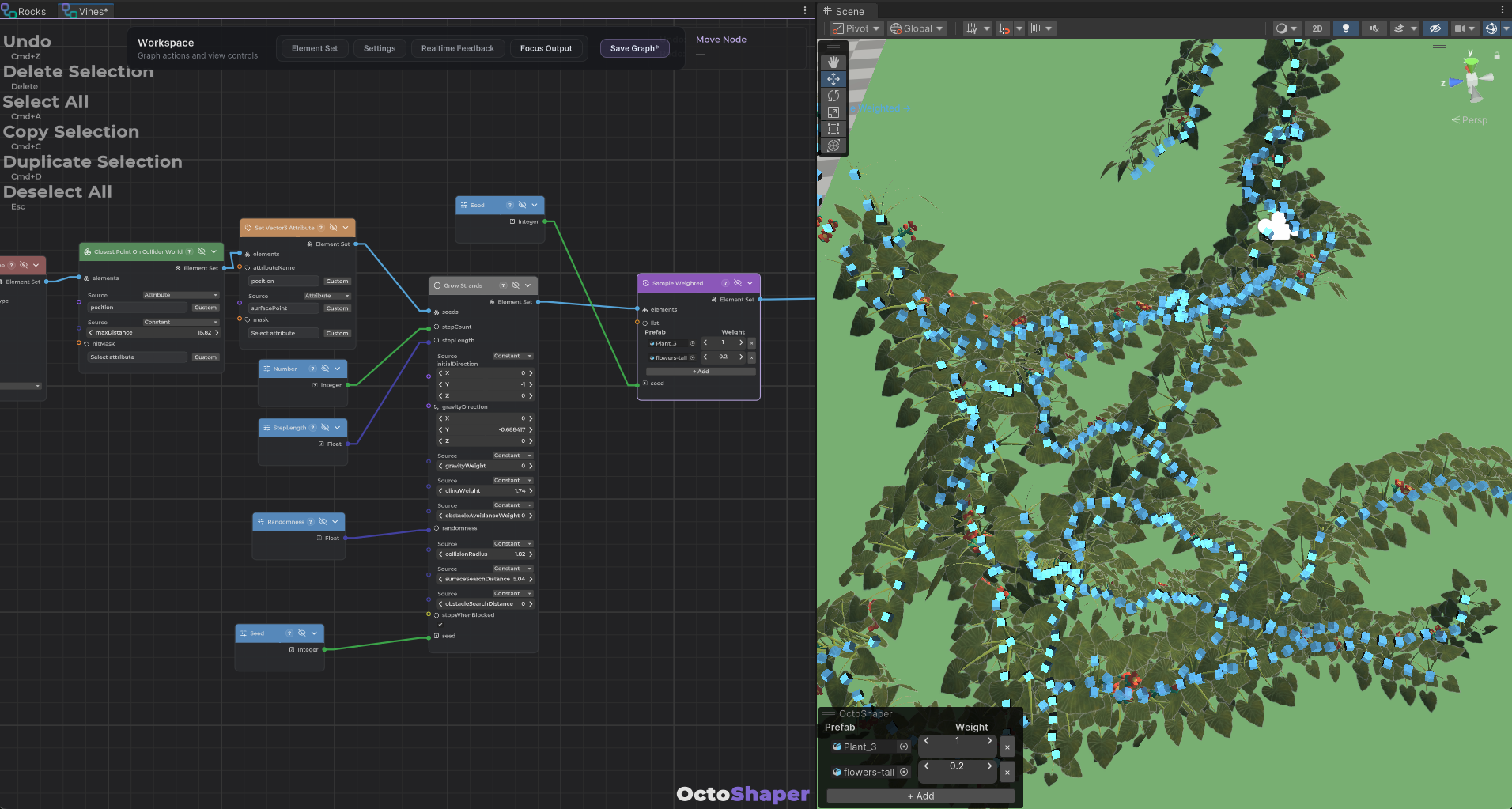Open the Scene tab three-dot menu

tap(1503, 10)
